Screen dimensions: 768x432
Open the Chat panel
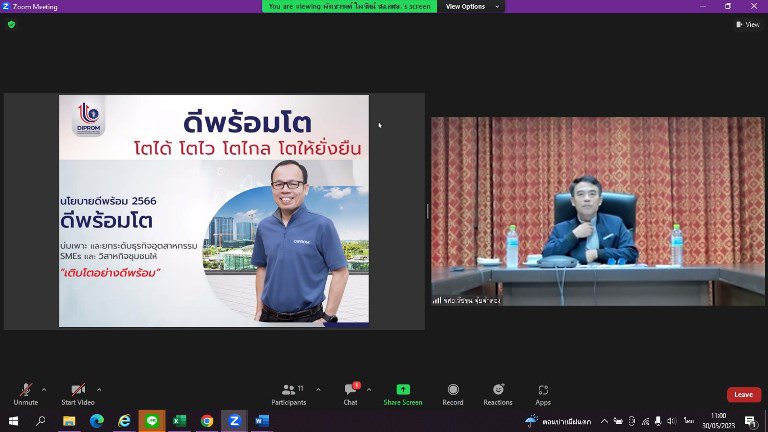click(x=351, y=394)
